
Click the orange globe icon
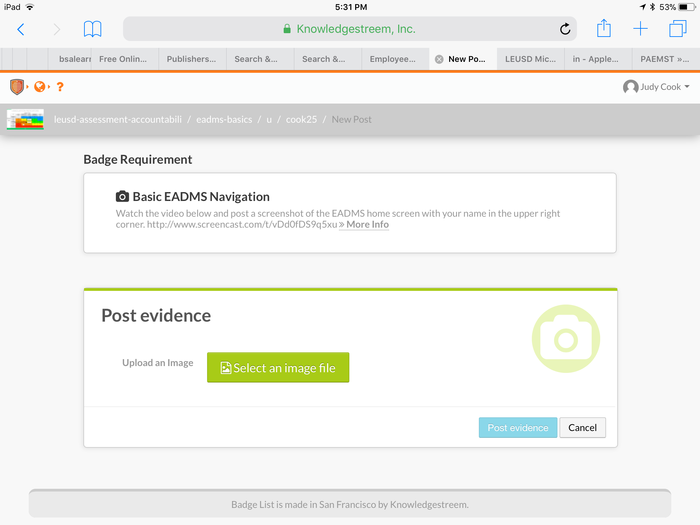[x=40, y=87]
